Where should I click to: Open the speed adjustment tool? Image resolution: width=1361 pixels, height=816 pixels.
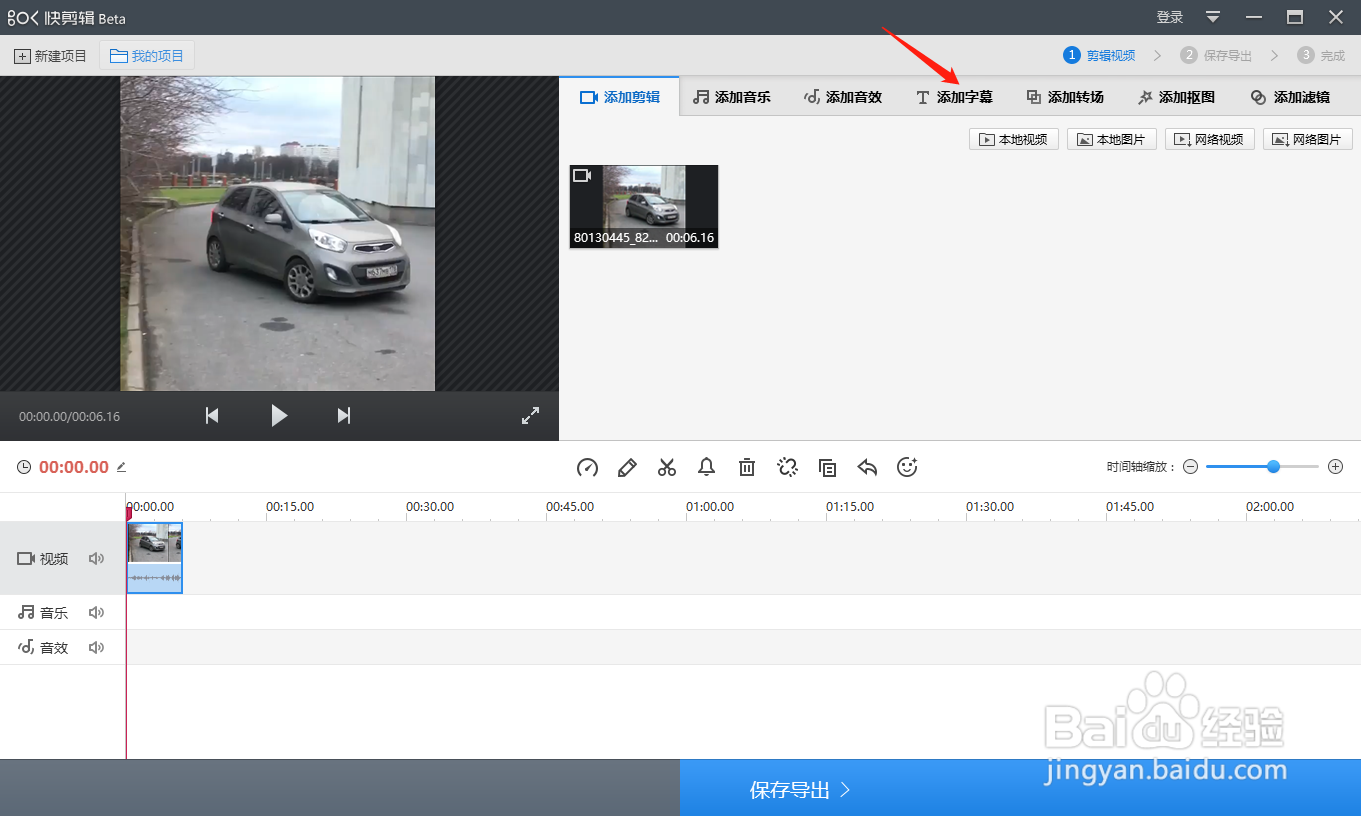pos(587,467)
